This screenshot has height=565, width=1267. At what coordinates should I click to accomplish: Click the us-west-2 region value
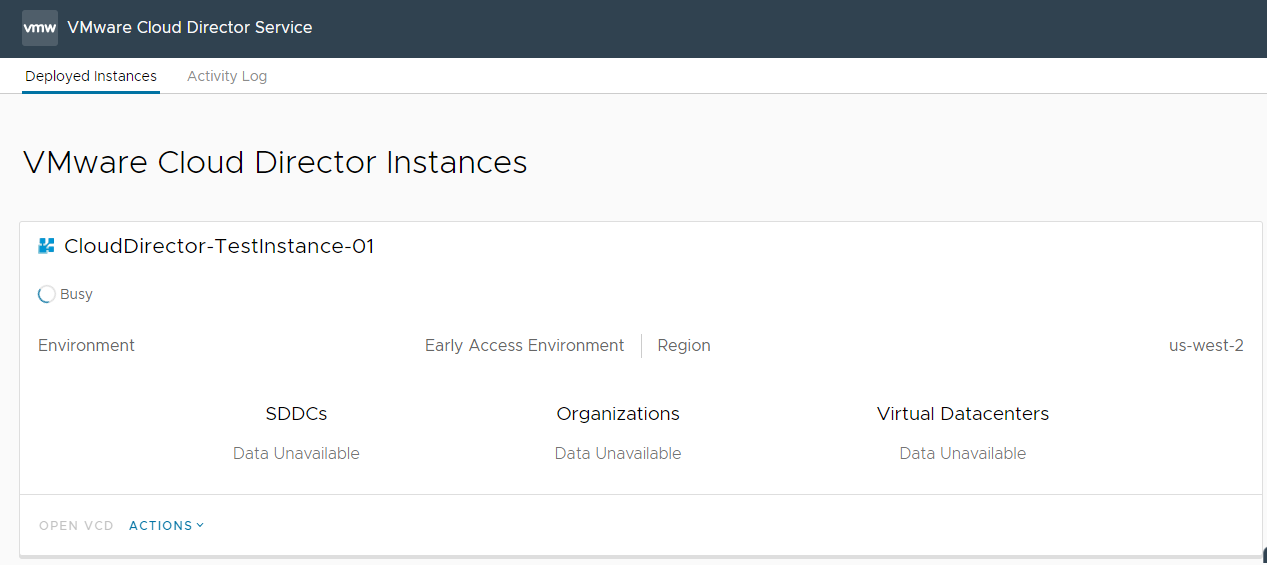click(1206, 345)
